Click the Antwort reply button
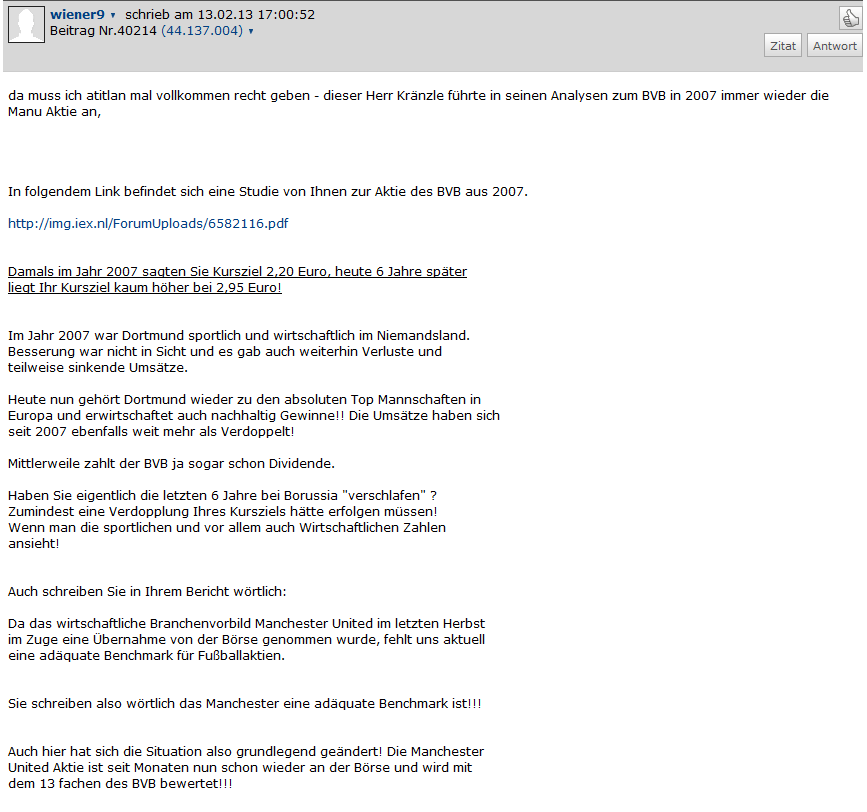867x812 pixels. pyautogui.click(x=834, y=46)
